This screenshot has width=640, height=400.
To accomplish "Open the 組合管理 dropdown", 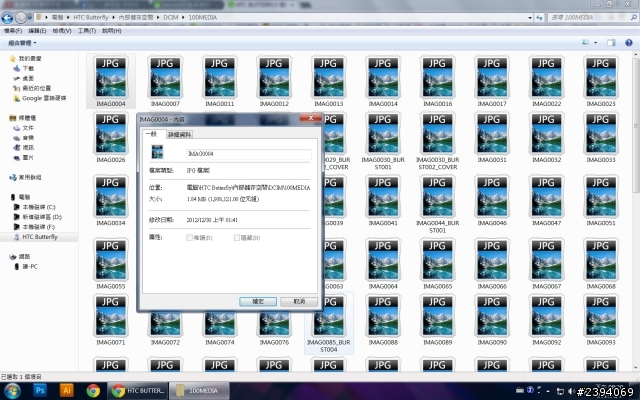I will click(x=22, y=43).
